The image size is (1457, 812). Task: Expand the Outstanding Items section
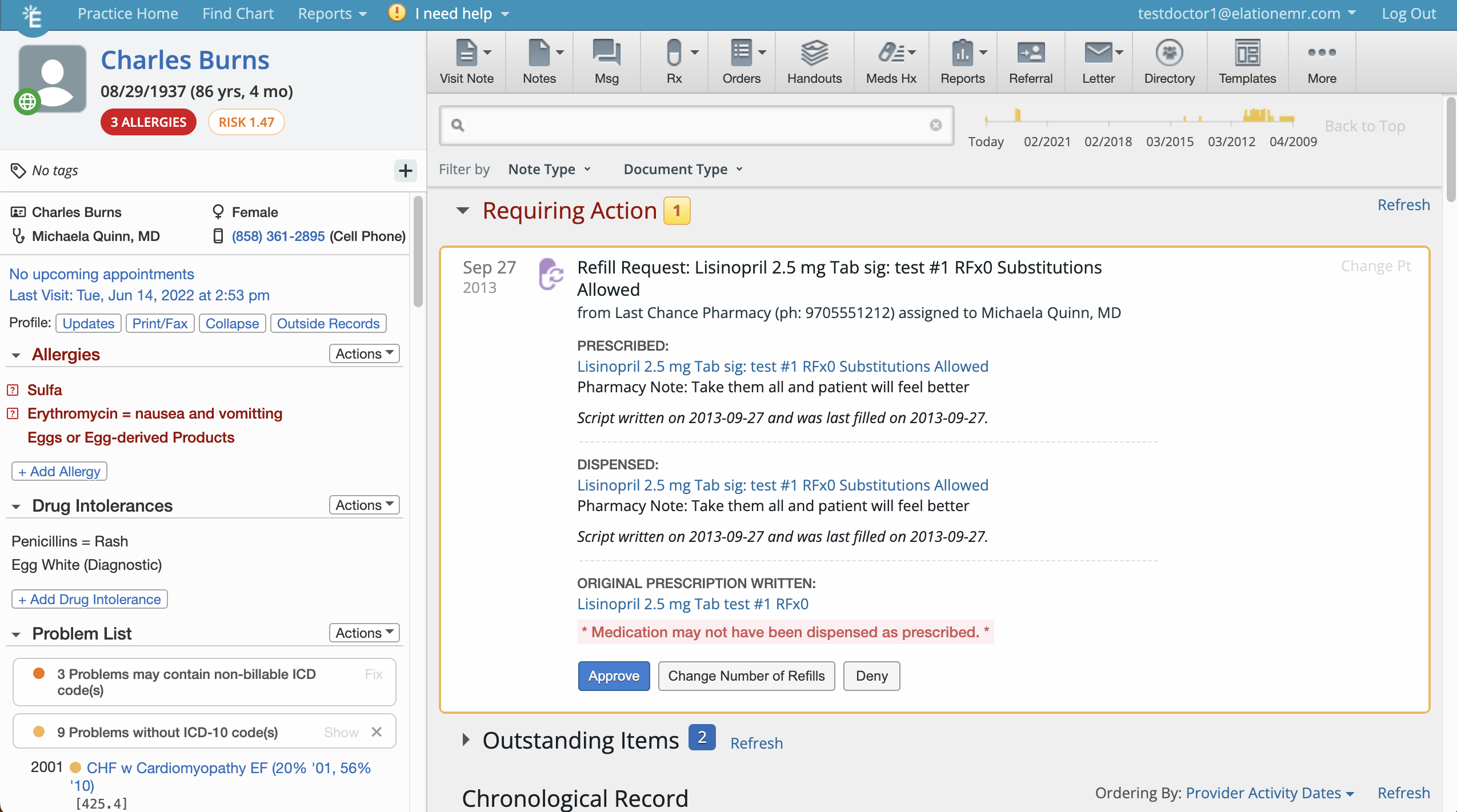pyautogui.click(x=466, y=740)
